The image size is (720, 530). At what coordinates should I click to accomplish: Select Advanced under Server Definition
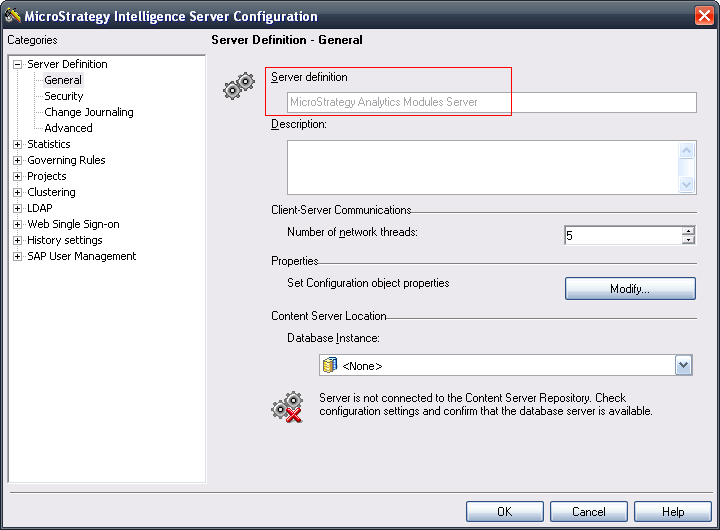[68, 128]
